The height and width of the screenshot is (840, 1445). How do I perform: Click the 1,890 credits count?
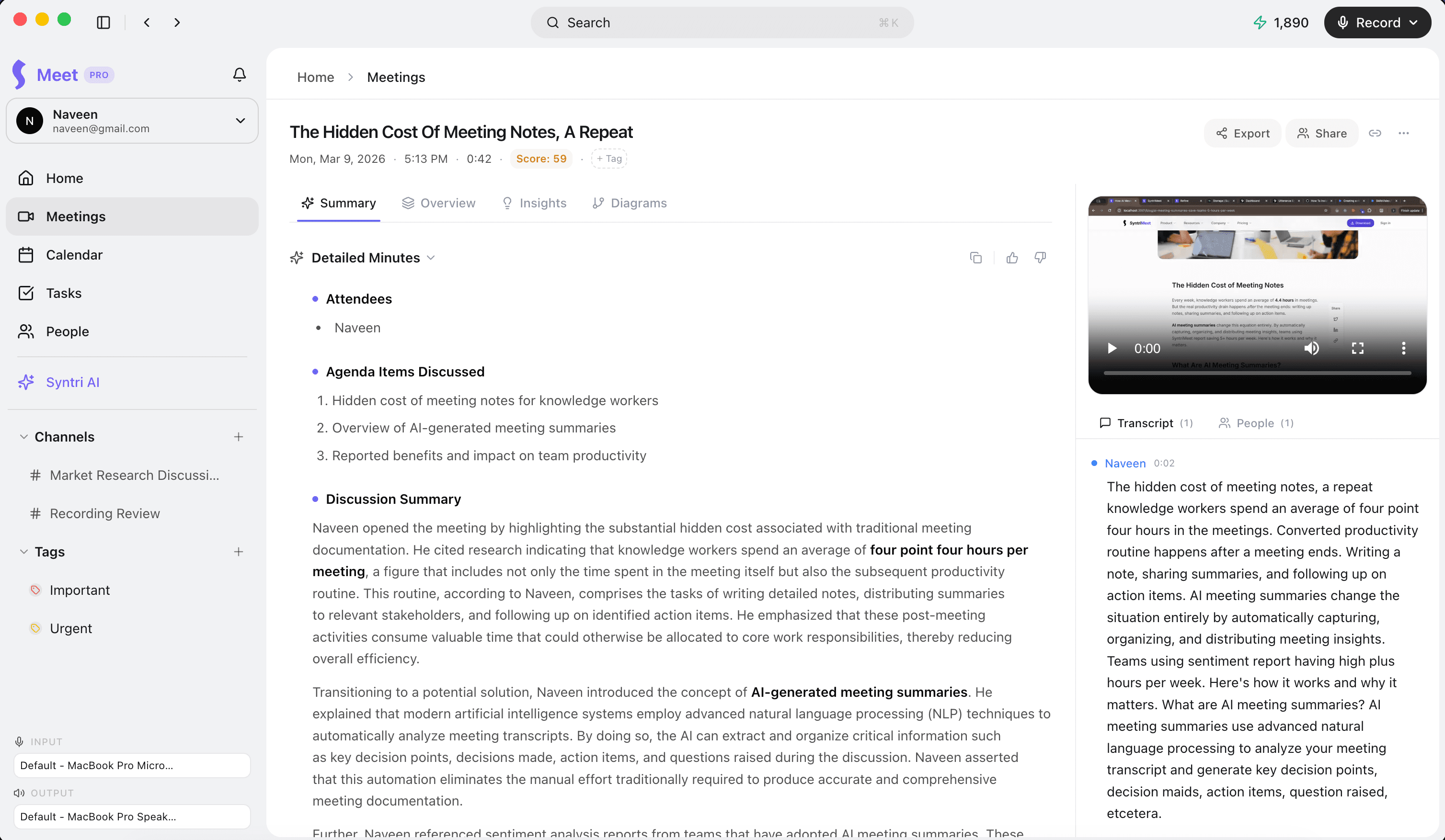click(1291, 23)
